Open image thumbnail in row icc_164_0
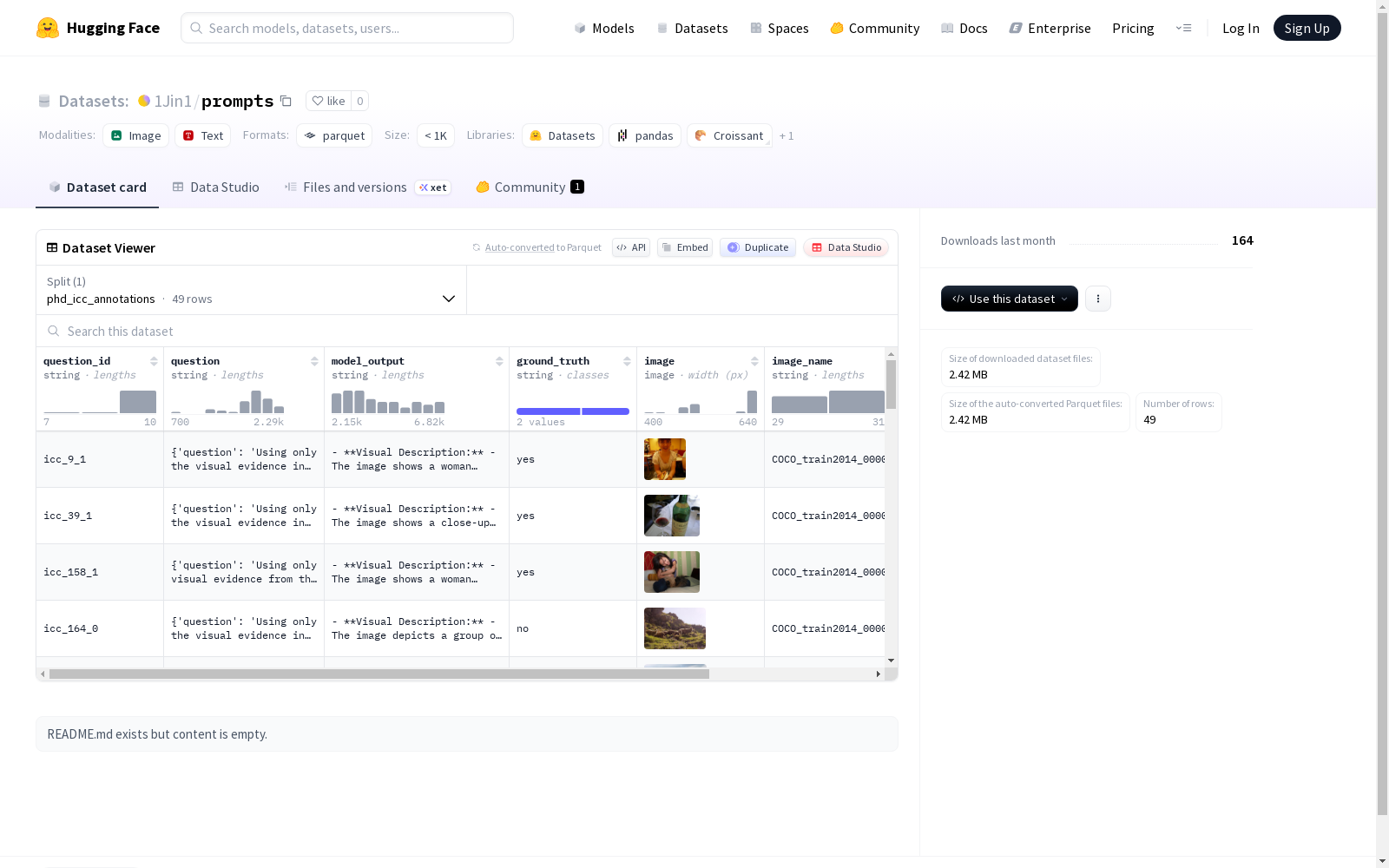This screenshot has width=1389, height=868. [x=675, y=628]
